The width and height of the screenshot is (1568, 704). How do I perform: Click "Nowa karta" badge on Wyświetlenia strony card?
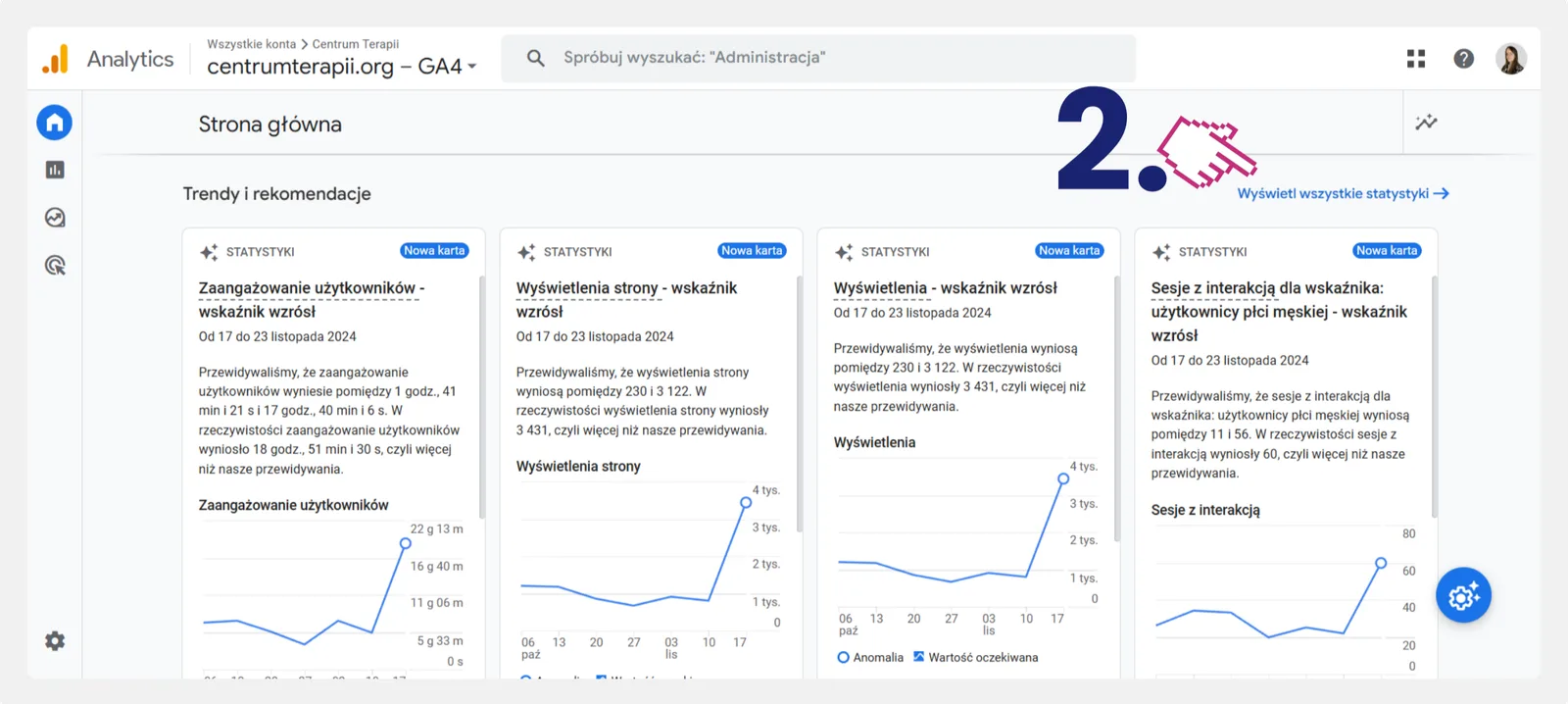click(752, 251)
